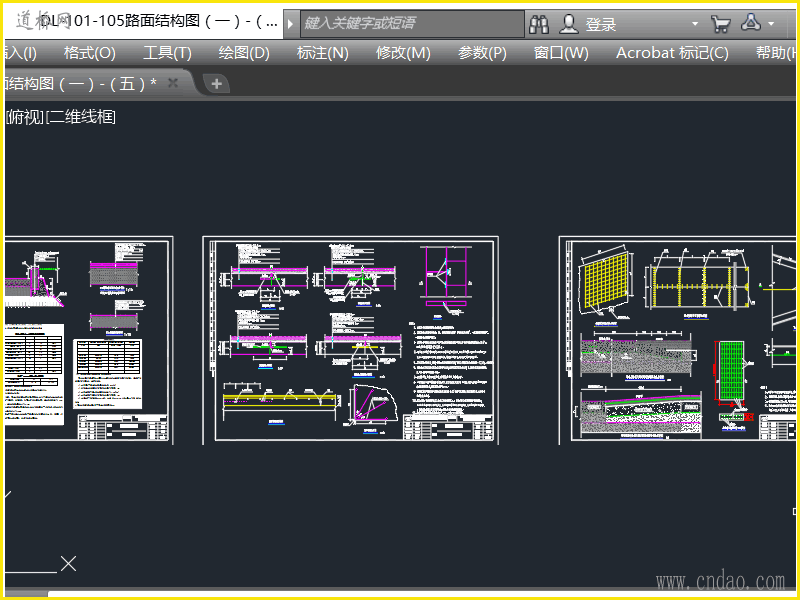Close the 结构图 drawing tab
Image resolution: width=800 pixels, height=600 pixels.
(173, 83)
